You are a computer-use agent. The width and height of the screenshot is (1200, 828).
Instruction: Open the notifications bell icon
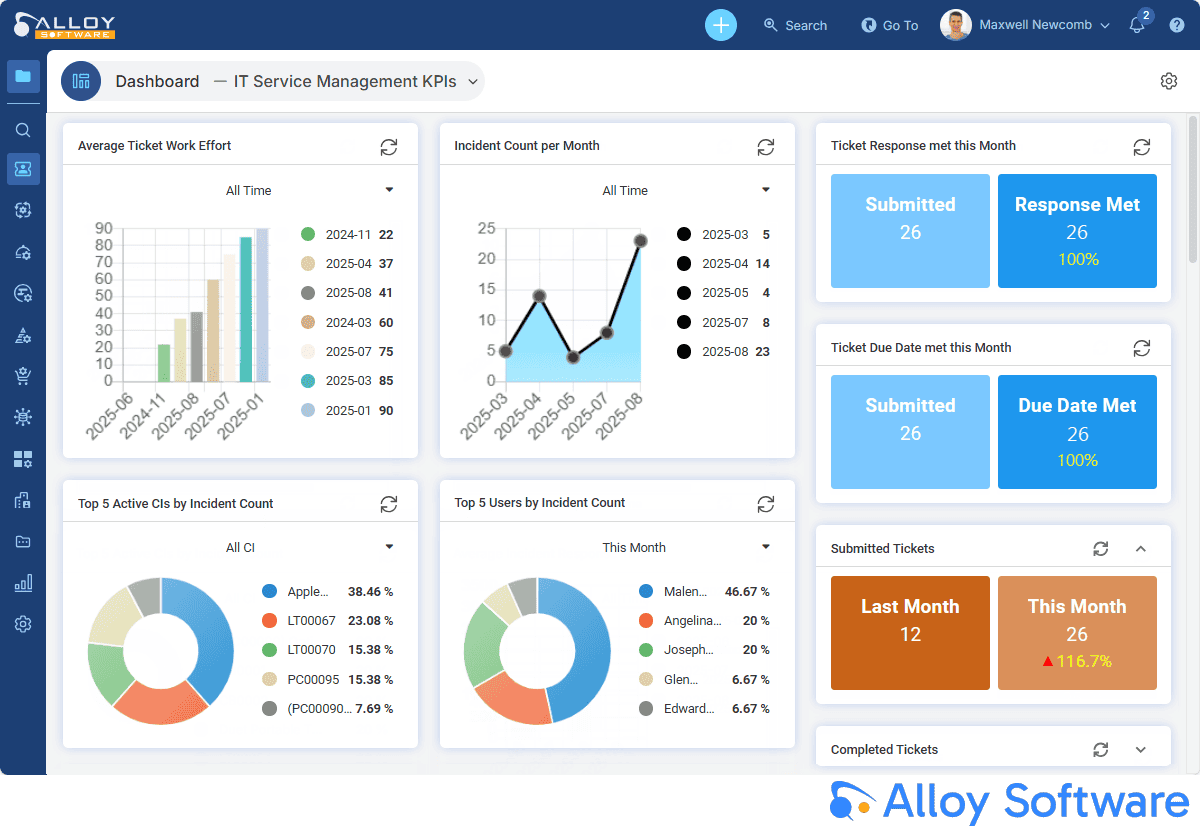click(1137, 25)
